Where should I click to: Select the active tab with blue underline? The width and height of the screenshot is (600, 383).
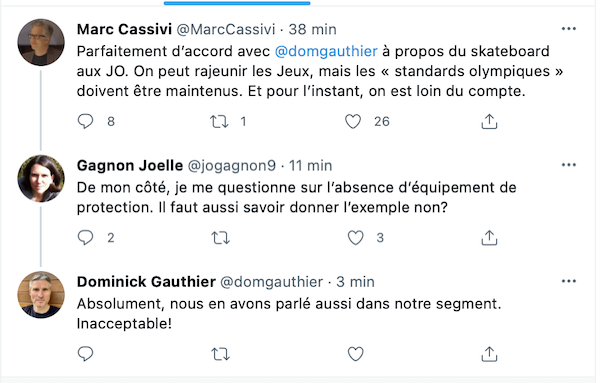click(x=237, y=3)
